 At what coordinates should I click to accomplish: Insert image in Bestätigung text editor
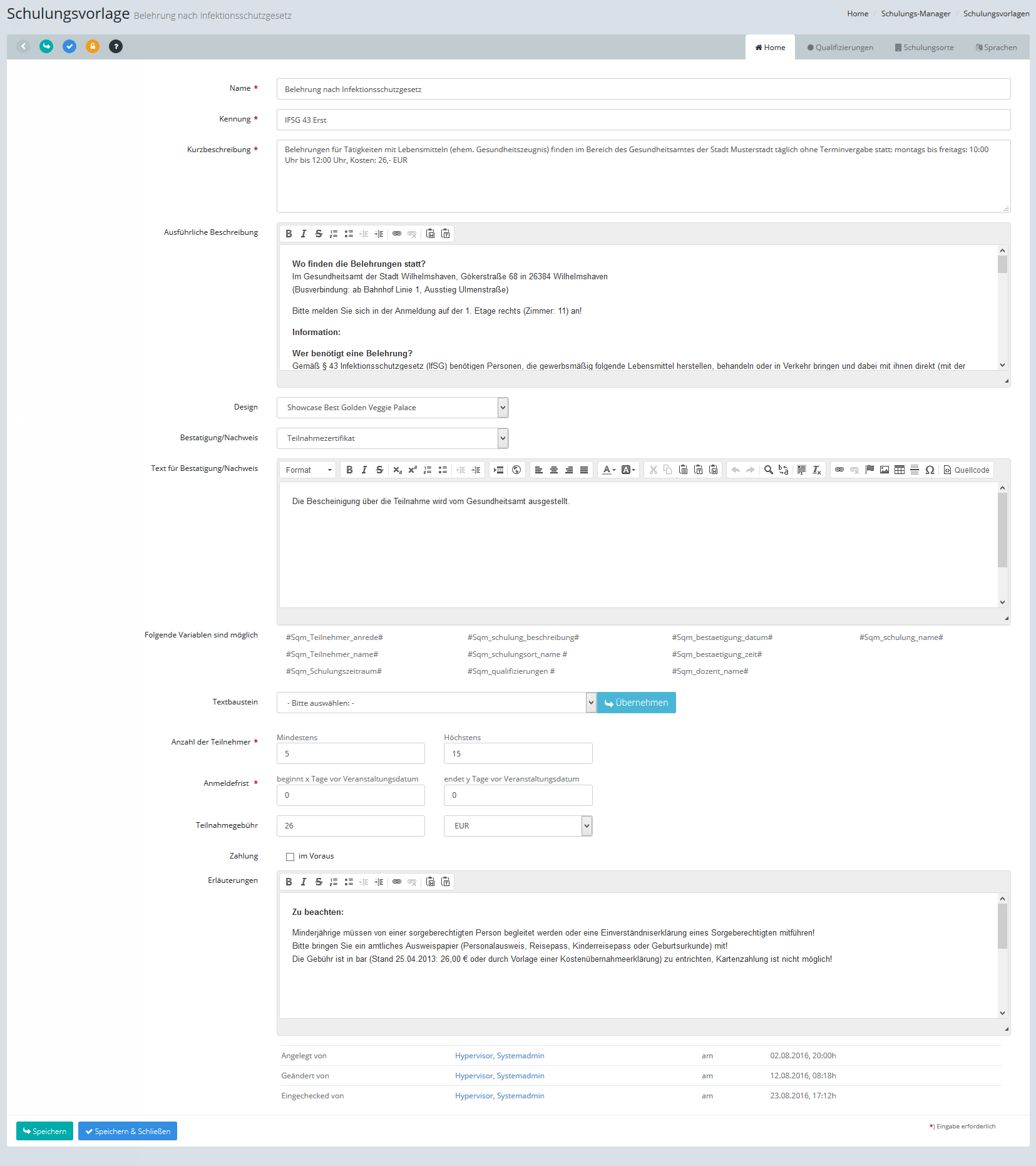(x=884, y=470)
